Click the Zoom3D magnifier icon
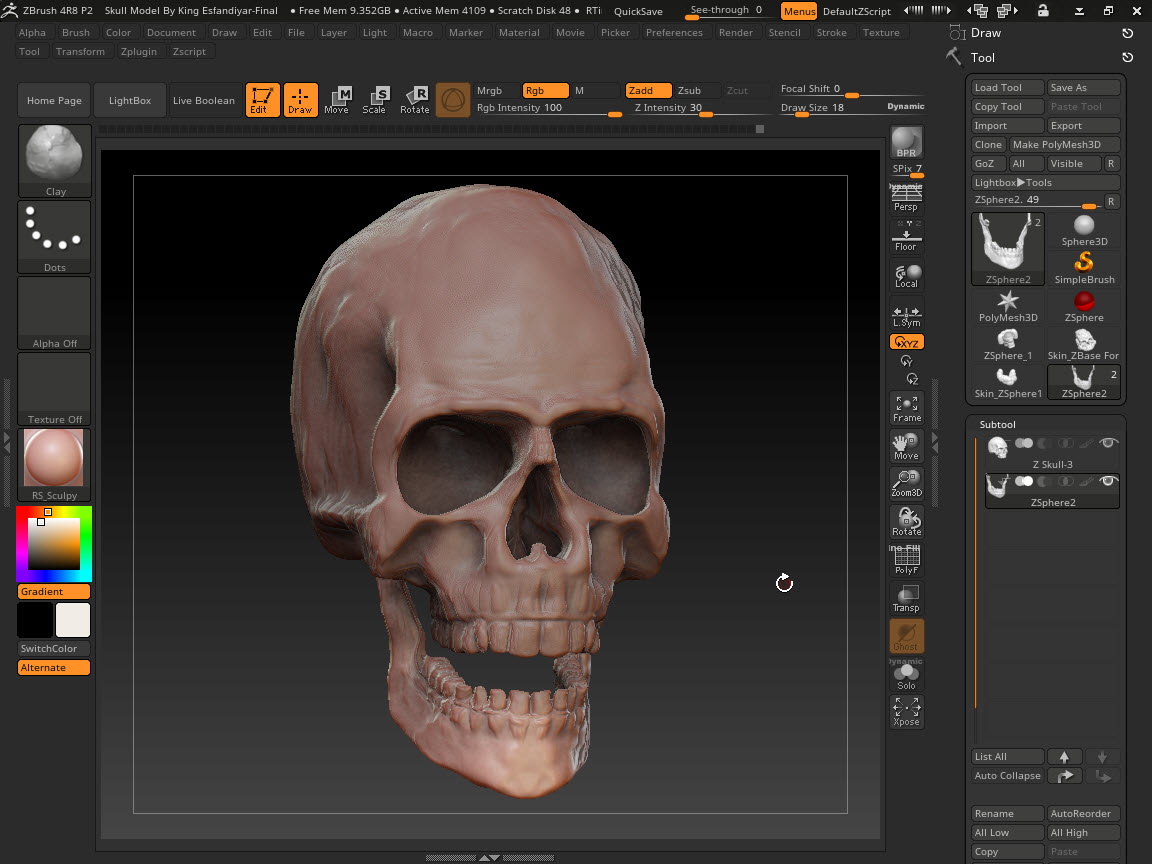The height and width of the screenshot is (864, 1152). point(907,483)
